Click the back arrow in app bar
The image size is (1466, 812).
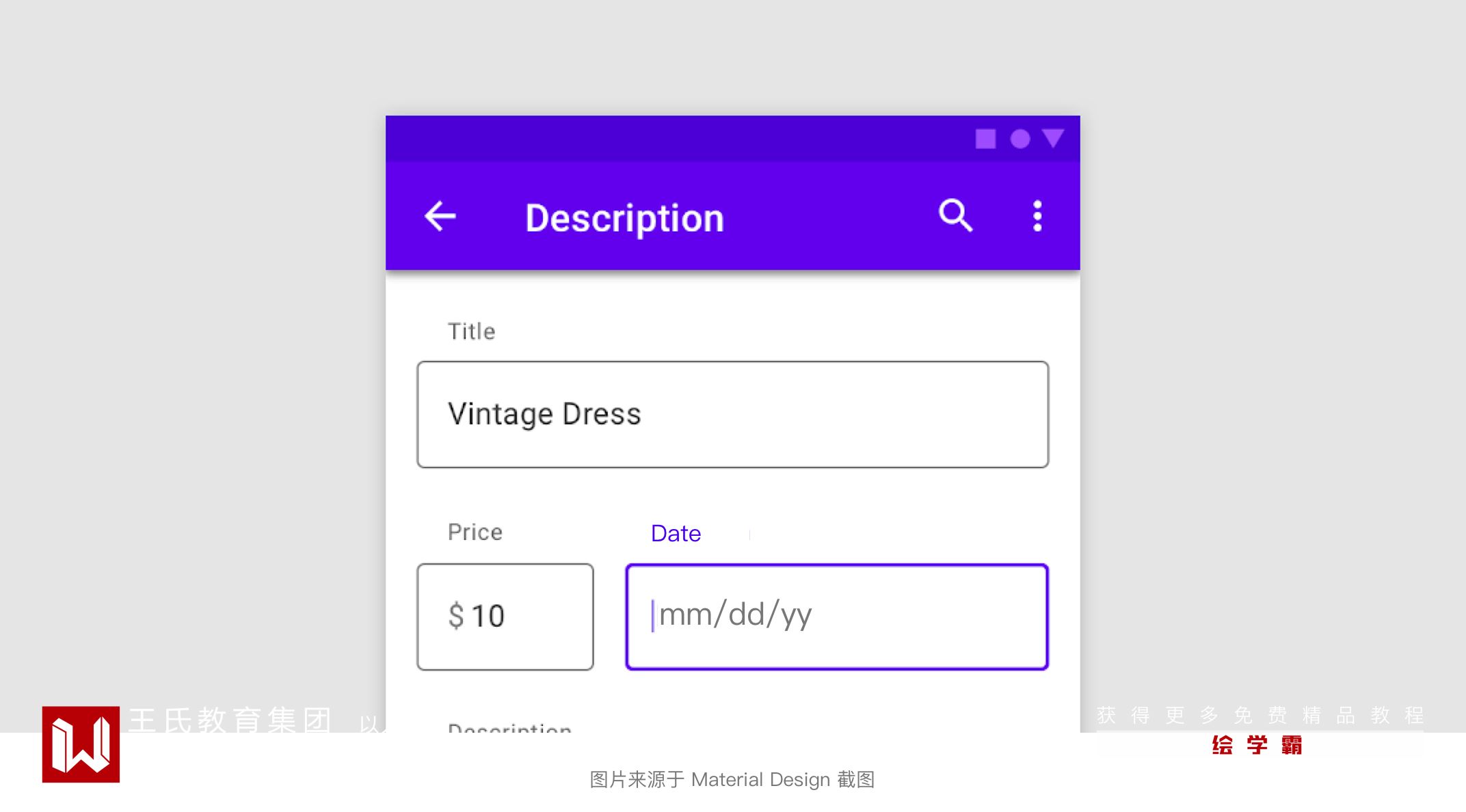[440, 217]
